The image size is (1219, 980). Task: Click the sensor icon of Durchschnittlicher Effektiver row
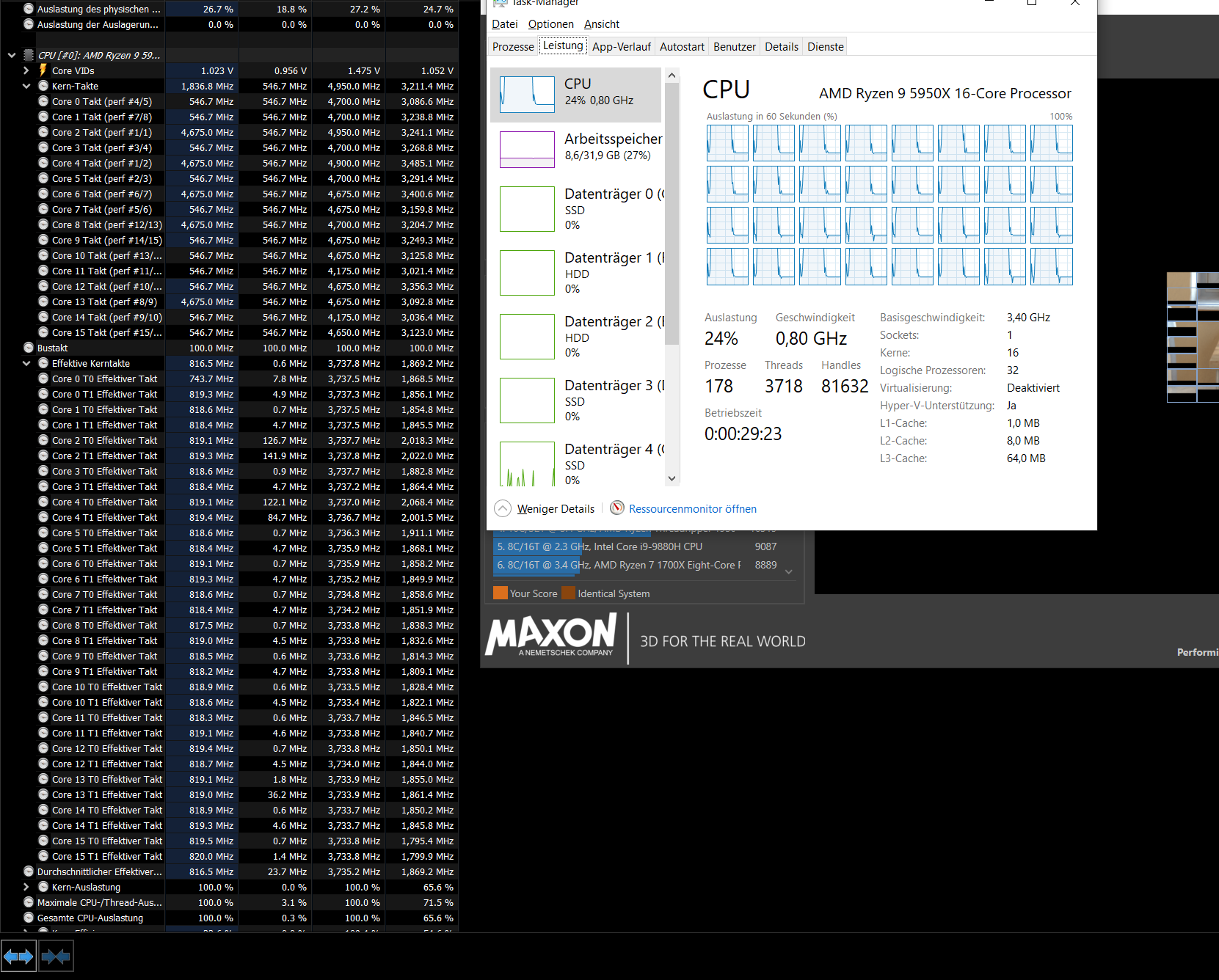click(x=29, y=871)
